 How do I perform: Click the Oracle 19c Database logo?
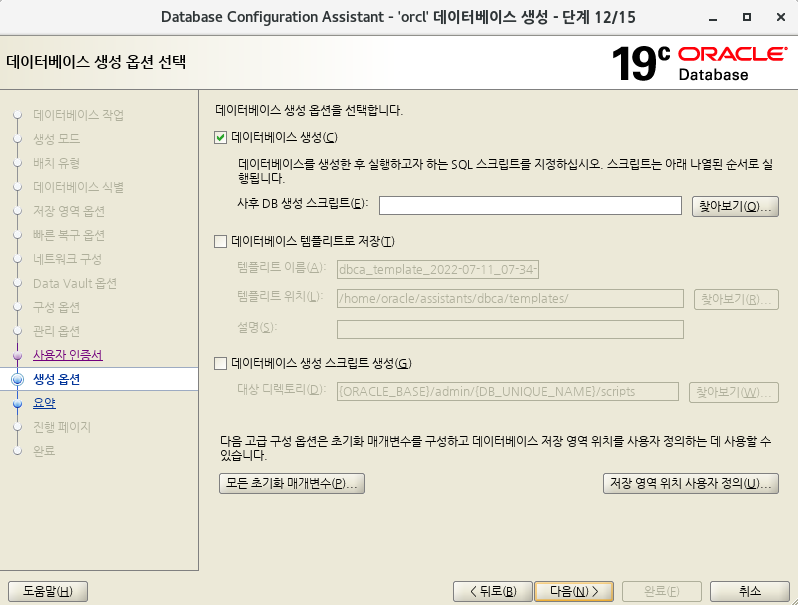tap(700, 64)
